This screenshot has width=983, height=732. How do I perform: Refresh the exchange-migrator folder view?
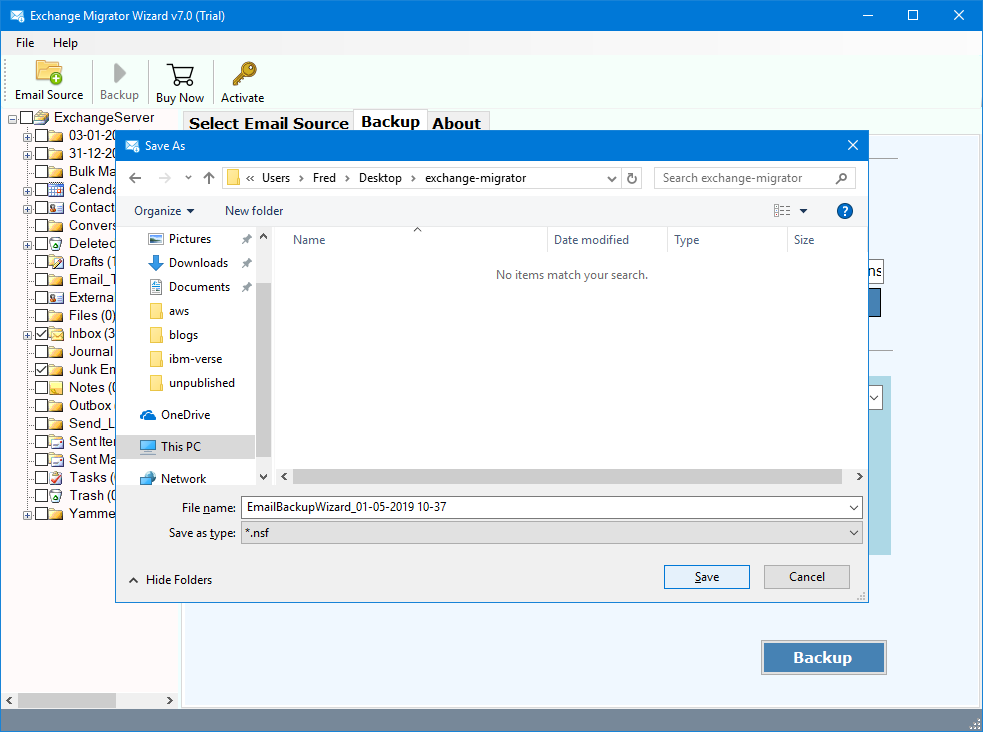[632, 178]
